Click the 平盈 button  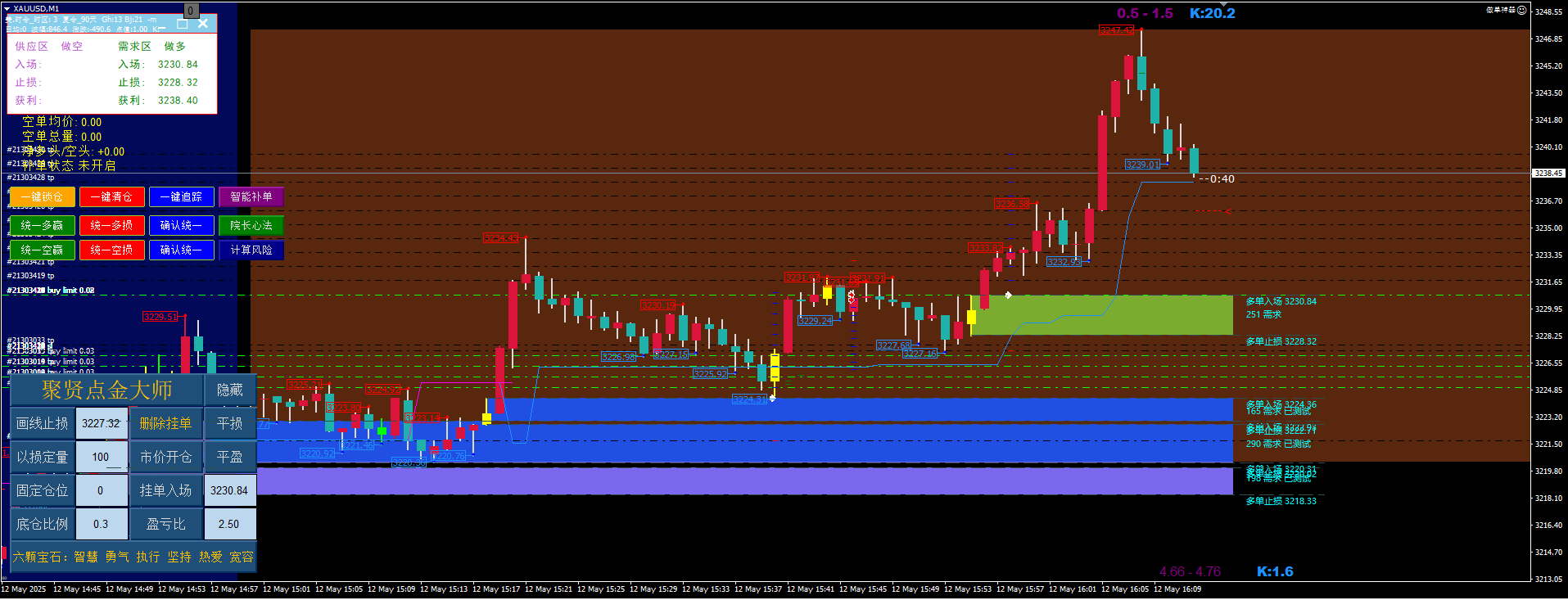tap(229, 457)
